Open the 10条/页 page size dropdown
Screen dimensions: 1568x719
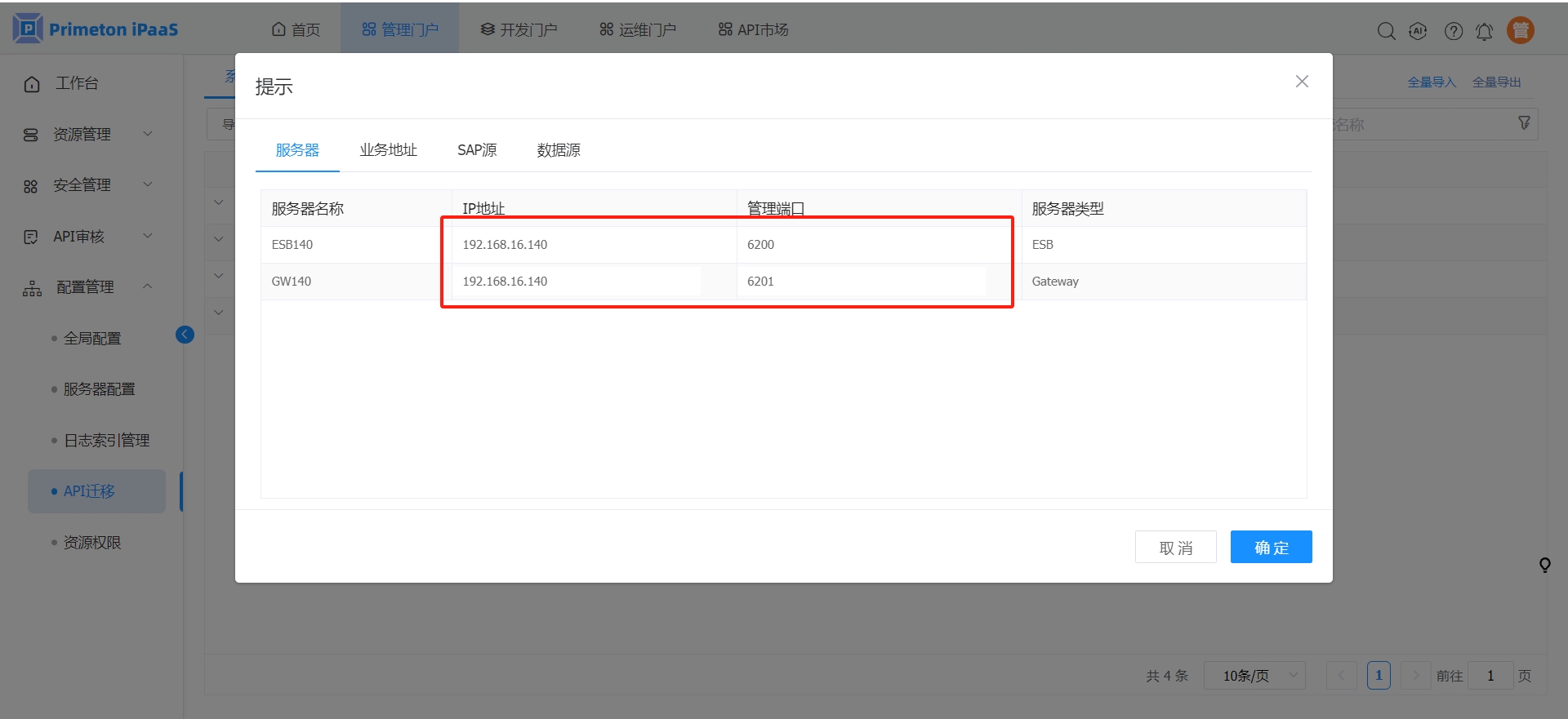pos(1254,676)
